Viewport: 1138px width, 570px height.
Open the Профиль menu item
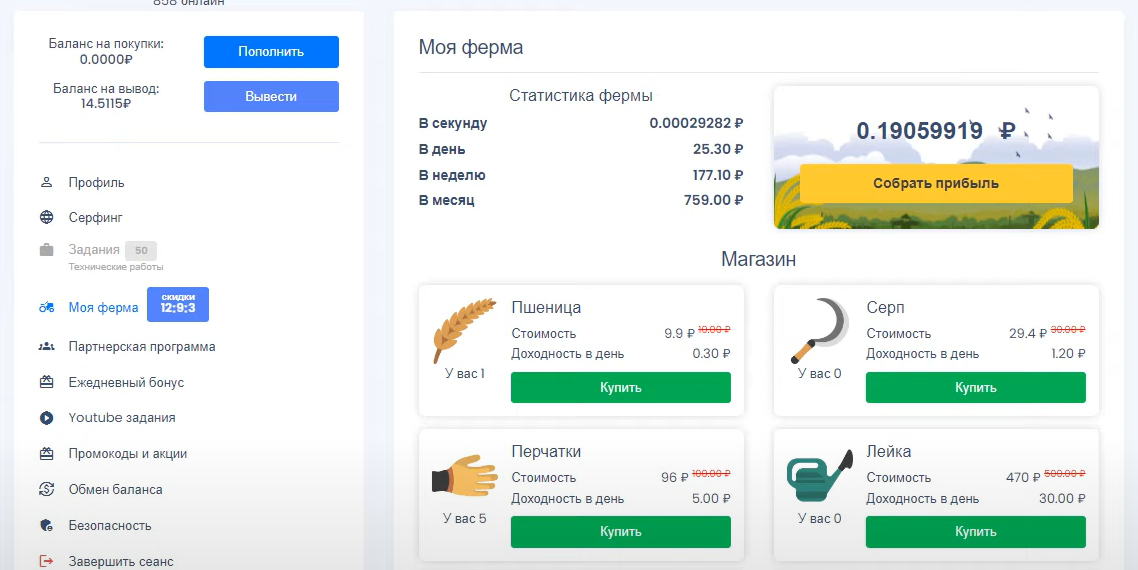[x=96, y=182]
